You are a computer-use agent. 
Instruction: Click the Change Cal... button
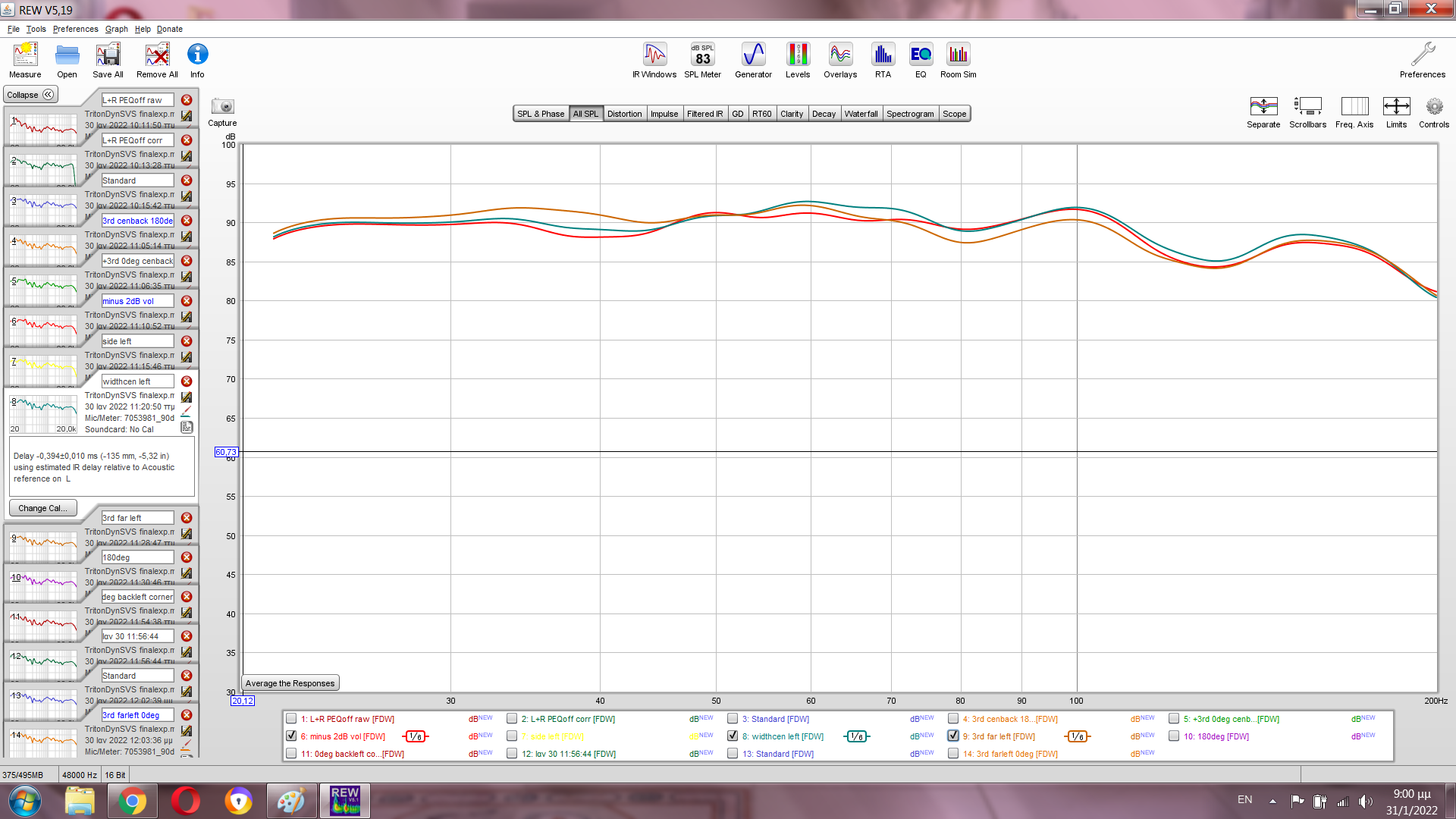click(x=42, y=508)
